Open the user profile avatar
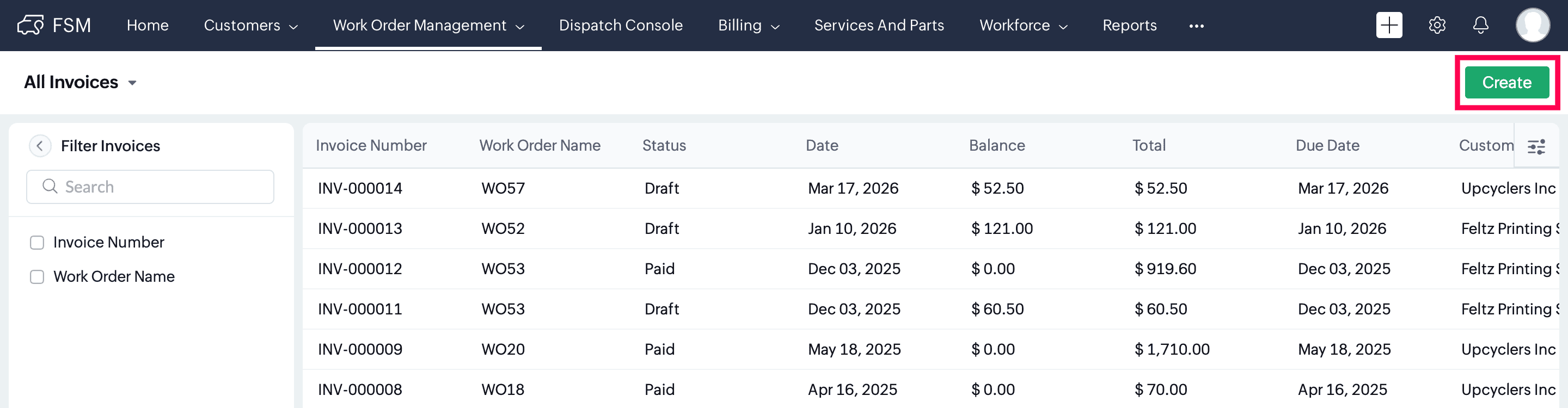The height and width of the screenshot is (408, 1568). (1532, 25)
